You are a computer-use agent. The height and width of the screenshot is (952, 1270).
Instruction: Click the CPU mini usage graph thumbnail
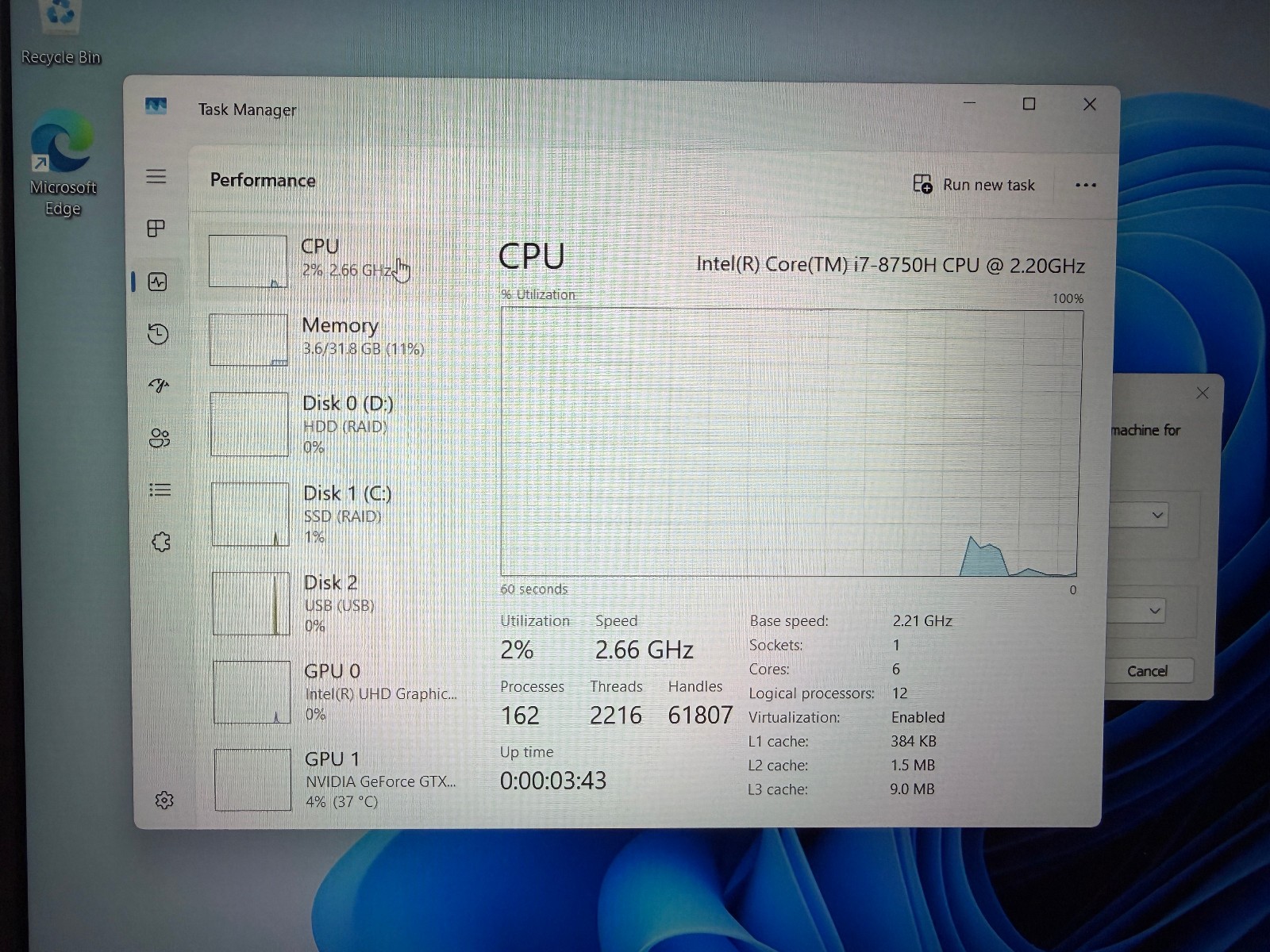[x=248, y=261]
